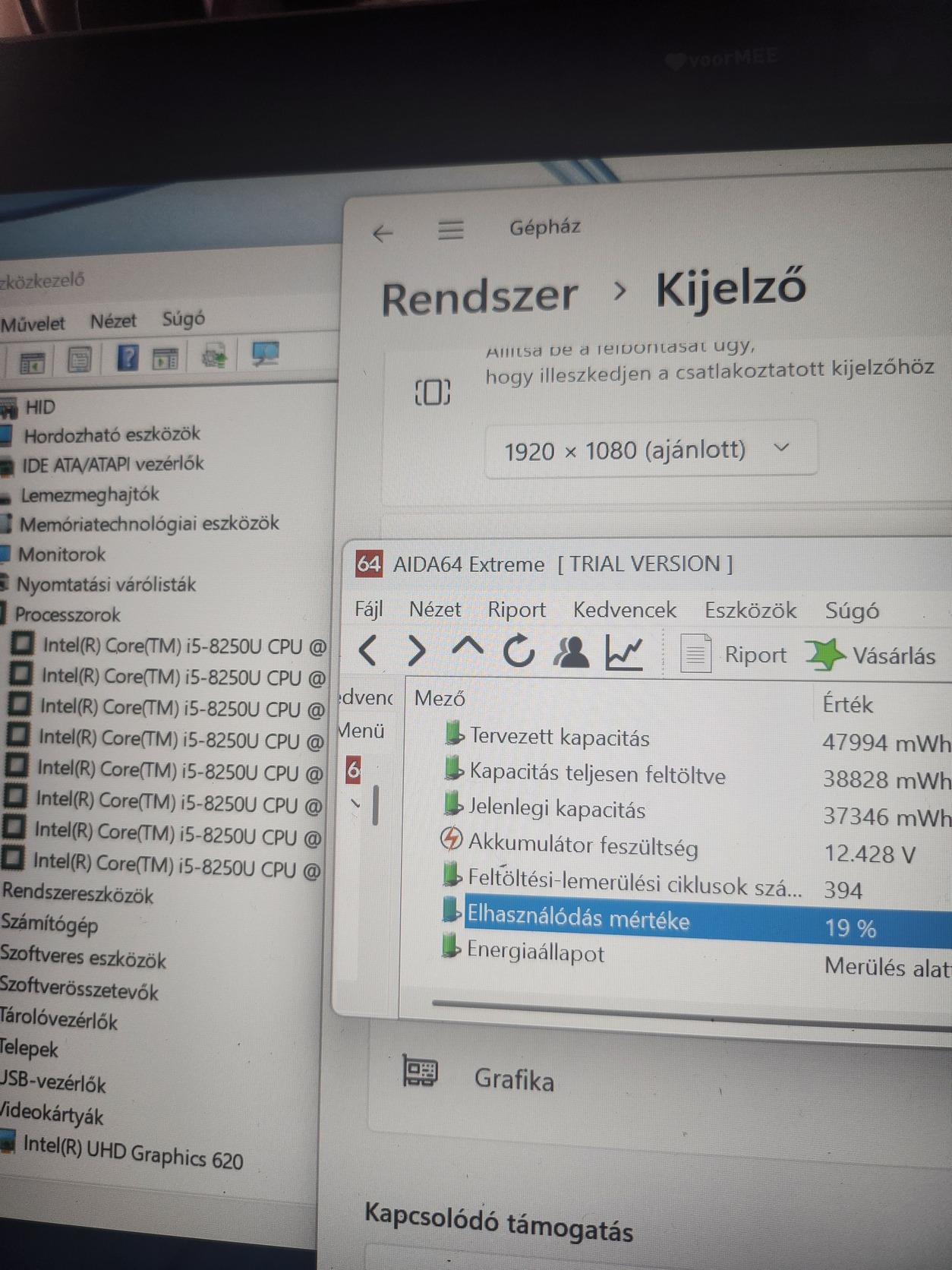Go forward with AIDA64 right arrow
The width and height of the screenshot is (952, 1270).
tap(416, 651)
